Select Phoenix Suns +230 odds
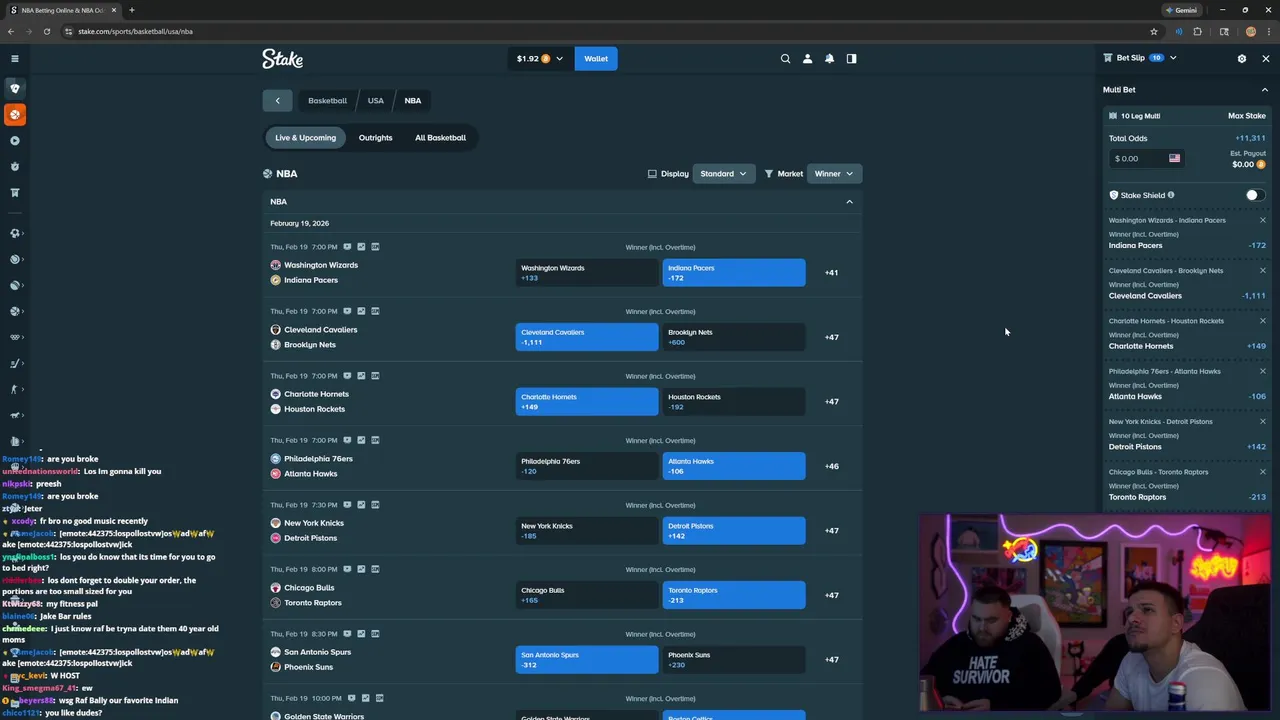Screen dimensions: 1280x720 coord(734,660)
